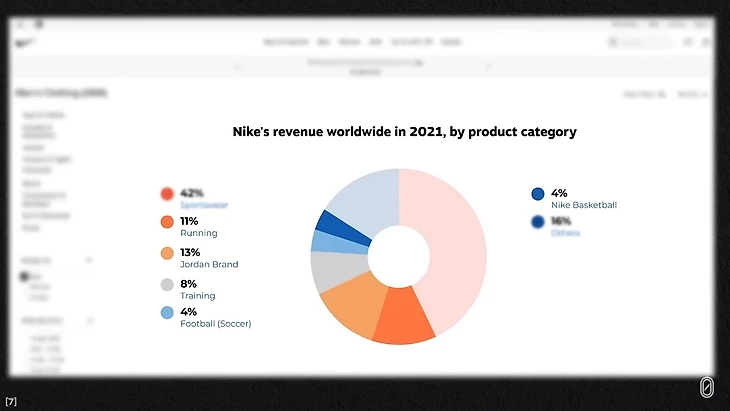Image resolution: width=730 pixels, height=411 pixels.
Task: Select the gray Training pie slice
Action: pyautogui.click(x=330, y=270)
